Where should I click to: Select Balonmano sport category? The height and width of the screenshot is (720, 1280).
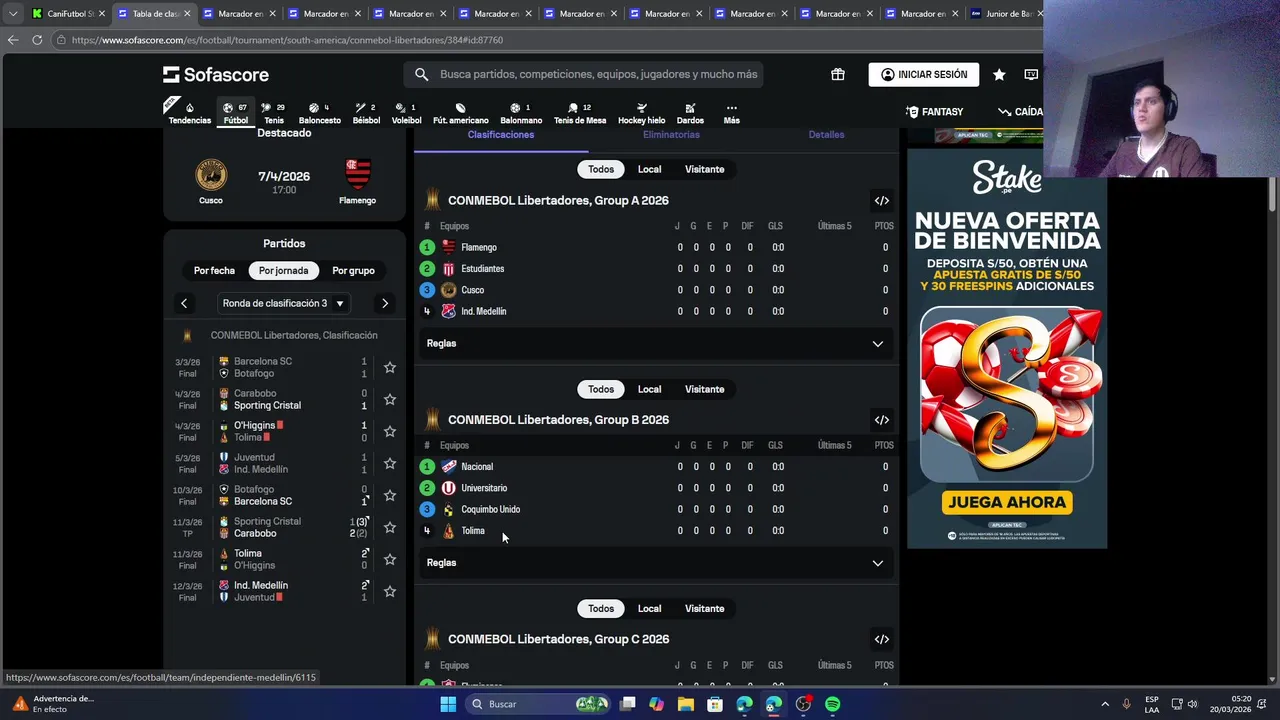[521, 113]
